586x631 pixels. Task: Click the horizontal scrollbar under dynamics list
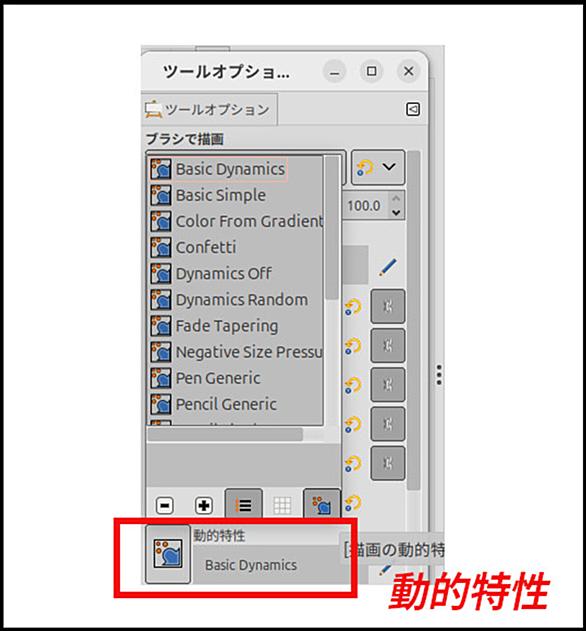click(x=225, y=434)
